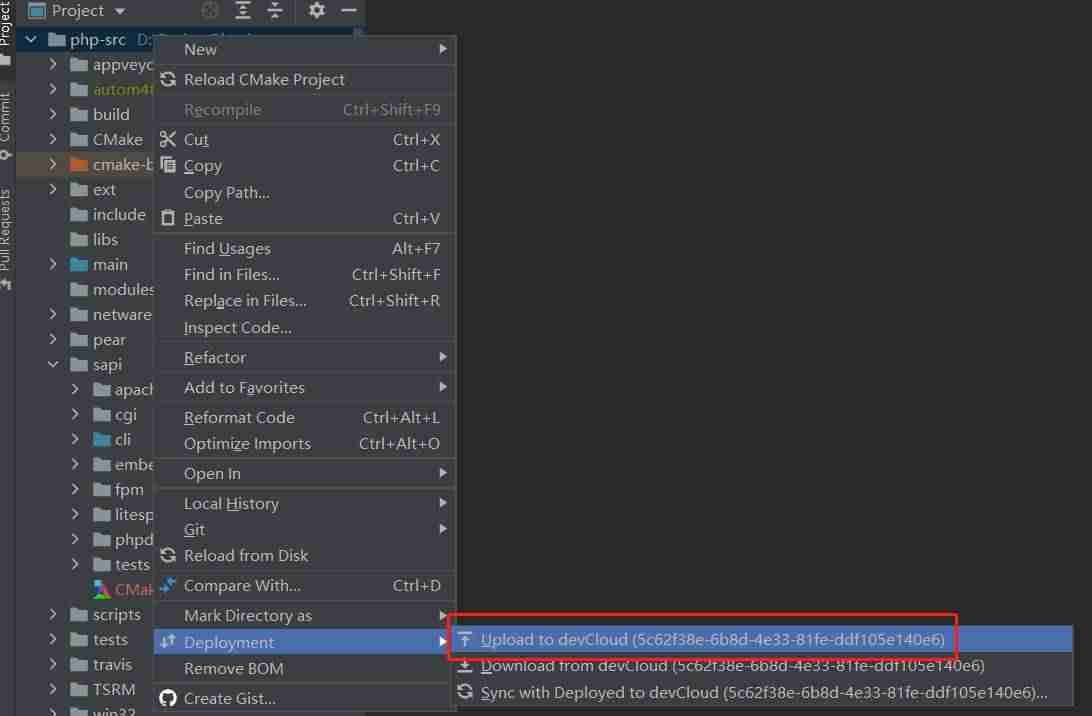This screenshot has height=716, width=1092.
Task: Select Find in Files... entry
Action: [x=304, y=274]
